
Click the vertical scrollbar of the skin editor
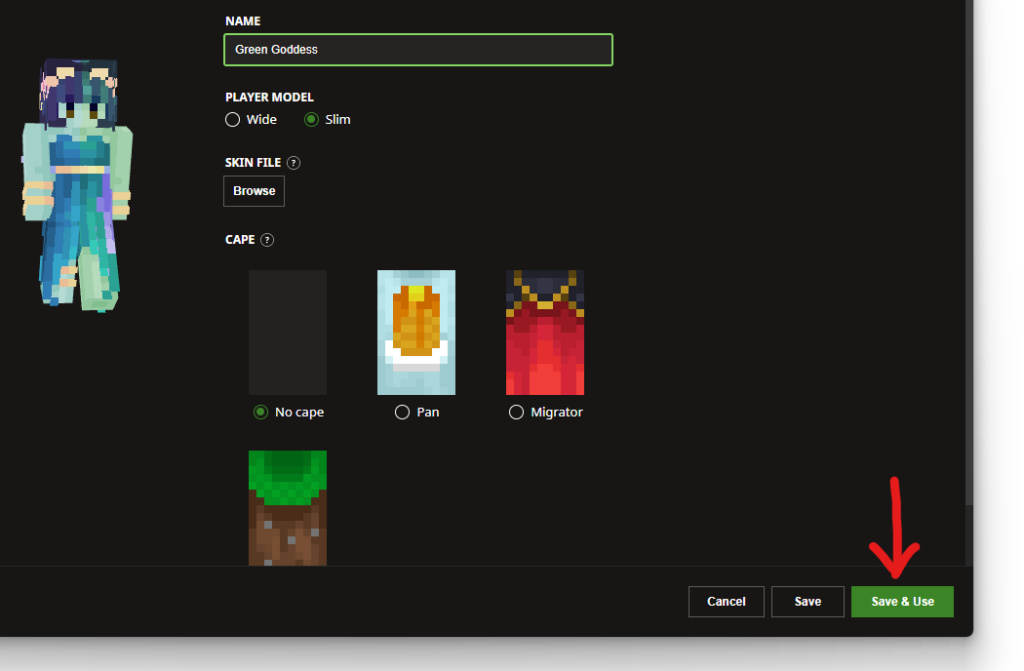[967, 250]
